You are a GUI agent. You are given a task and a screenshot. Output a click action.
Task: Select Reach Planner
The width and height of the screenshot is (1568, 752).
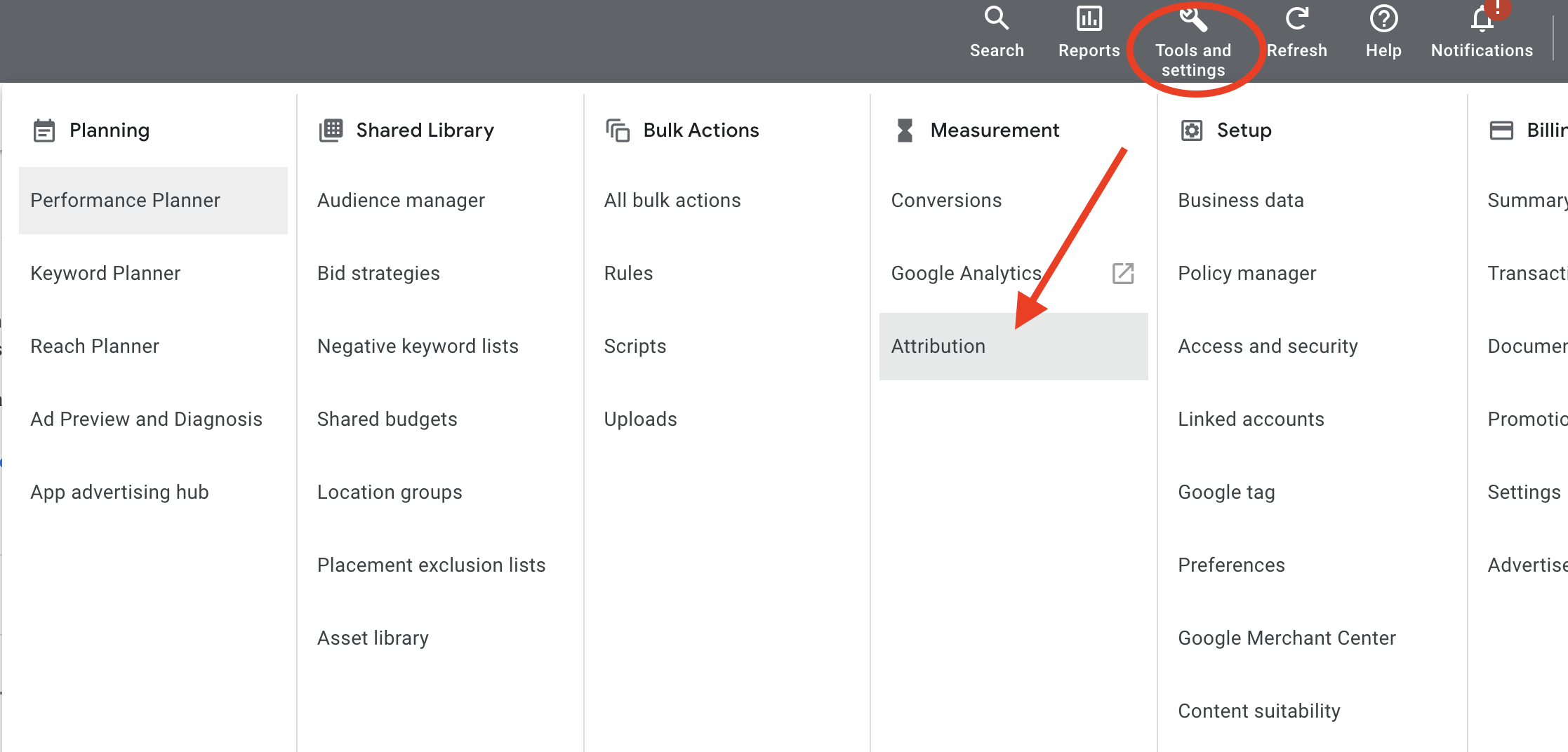(x=95, y=347)
